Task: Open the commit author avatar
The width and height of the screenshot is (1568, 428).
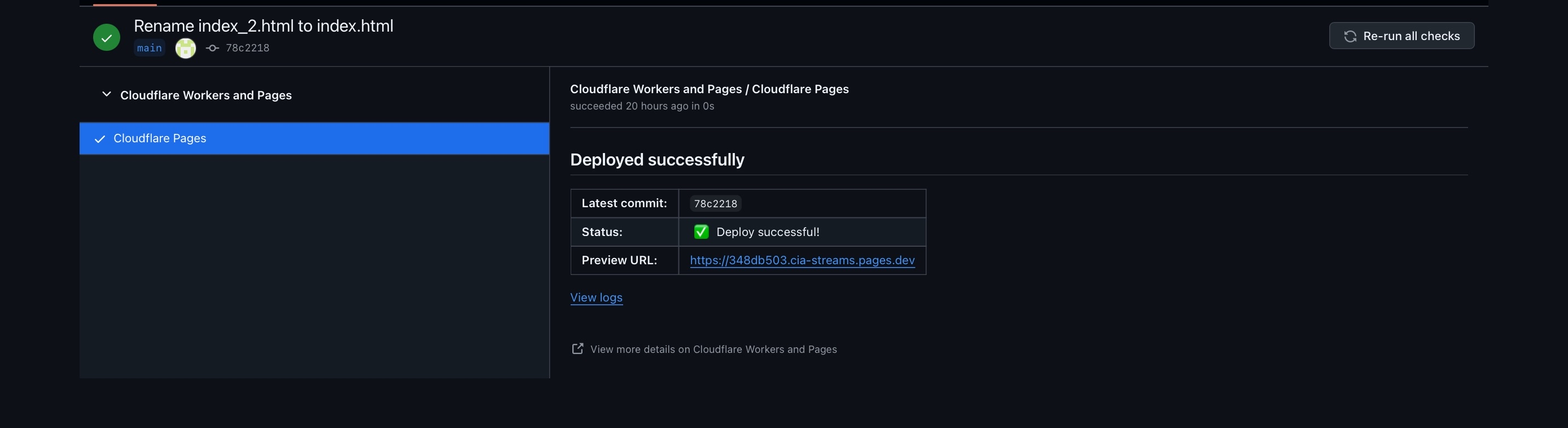Action: (x=186, y=48)
